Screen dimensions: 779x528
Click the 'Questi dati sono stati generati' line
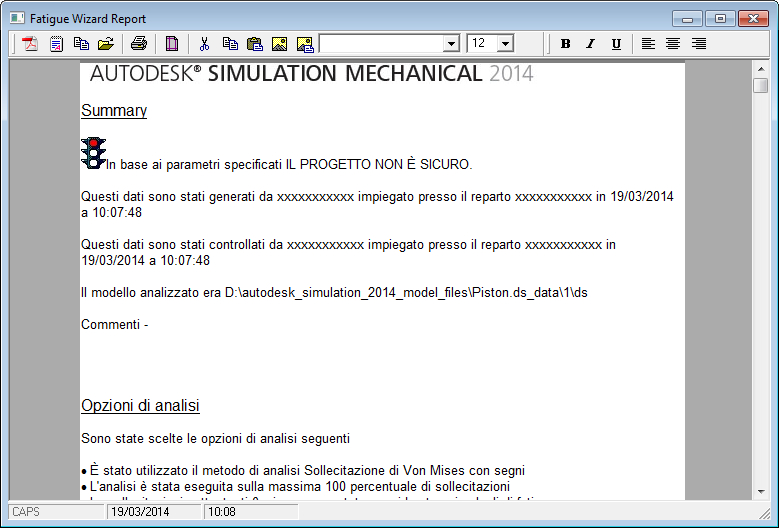377,204
